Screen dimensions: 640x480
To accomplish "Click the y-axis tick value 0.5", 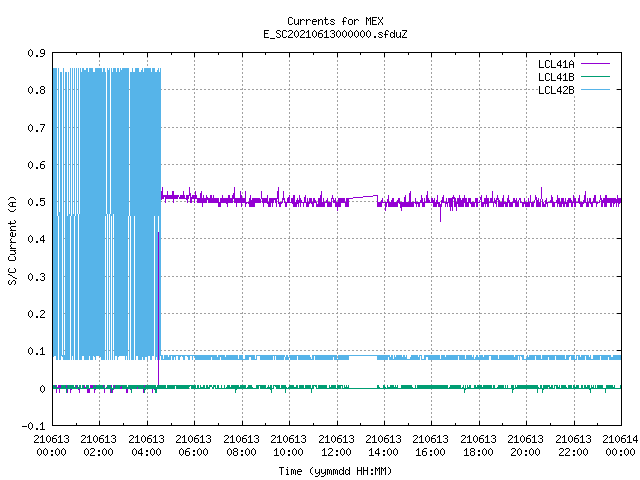I will click(x=36, y=202).
